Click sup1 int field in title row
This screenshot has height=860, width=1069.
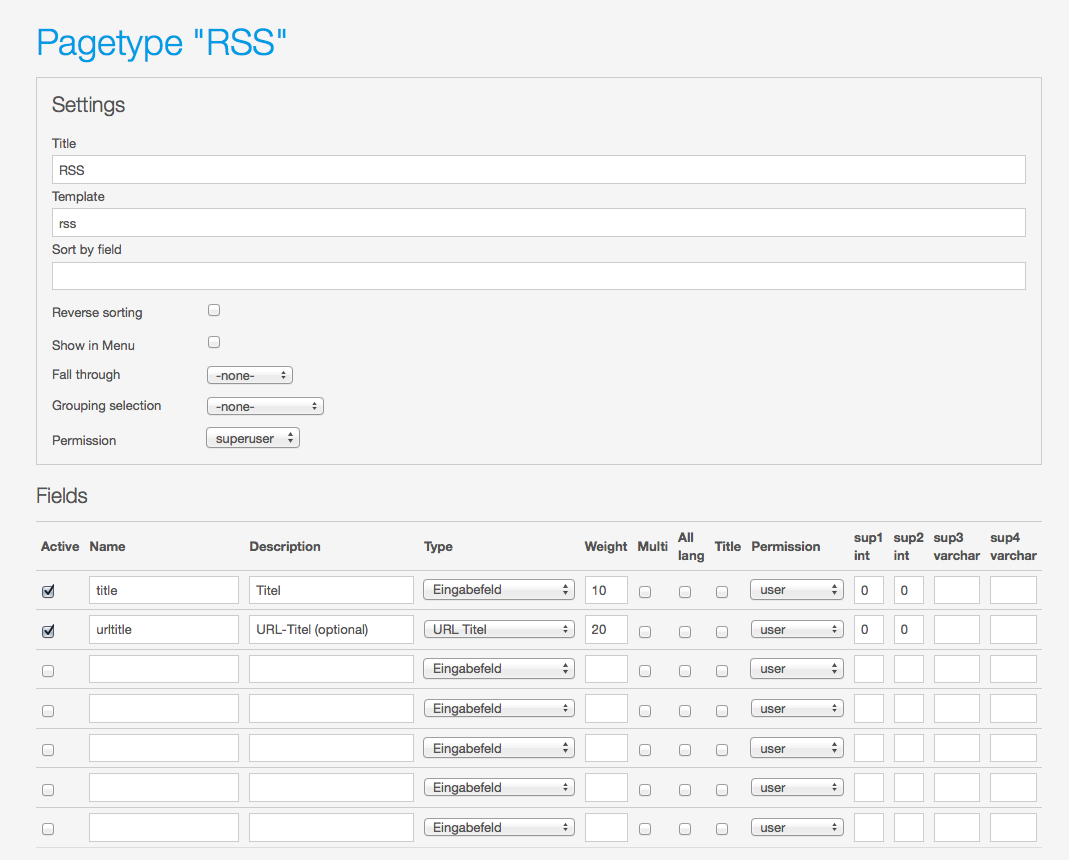868,590
